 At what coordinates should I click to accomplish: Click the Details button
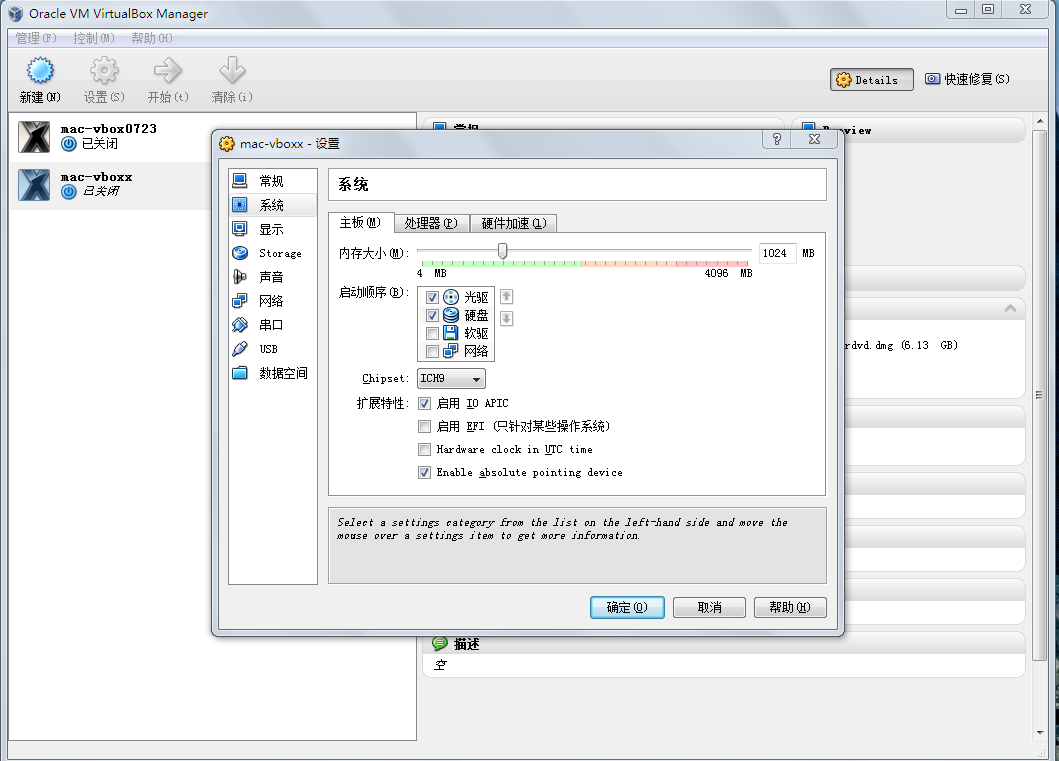coord(871,80)
